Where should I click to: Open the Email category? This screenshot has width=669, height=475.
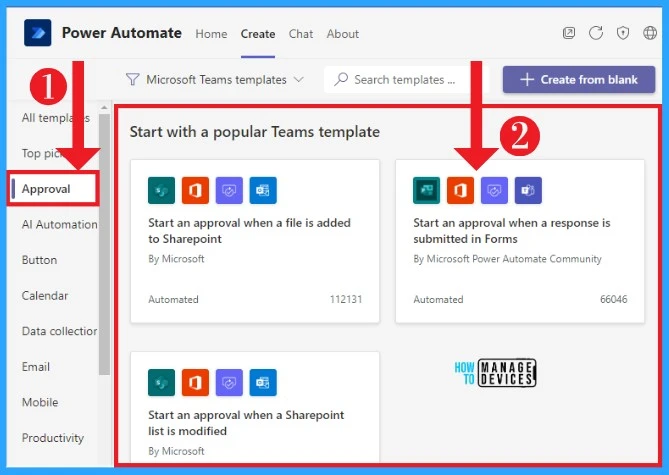point(36,367)
